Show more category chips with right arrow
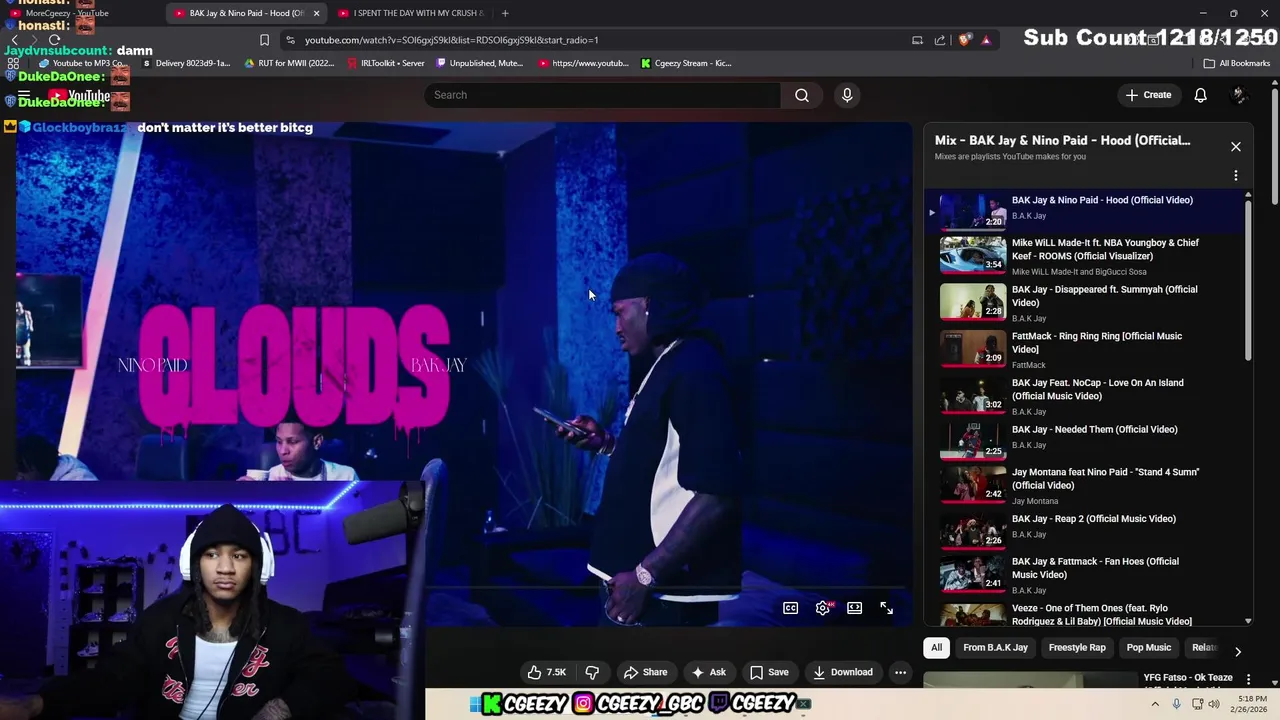The width and height of the screenshot is (1280, 720). click(1238, 651)
